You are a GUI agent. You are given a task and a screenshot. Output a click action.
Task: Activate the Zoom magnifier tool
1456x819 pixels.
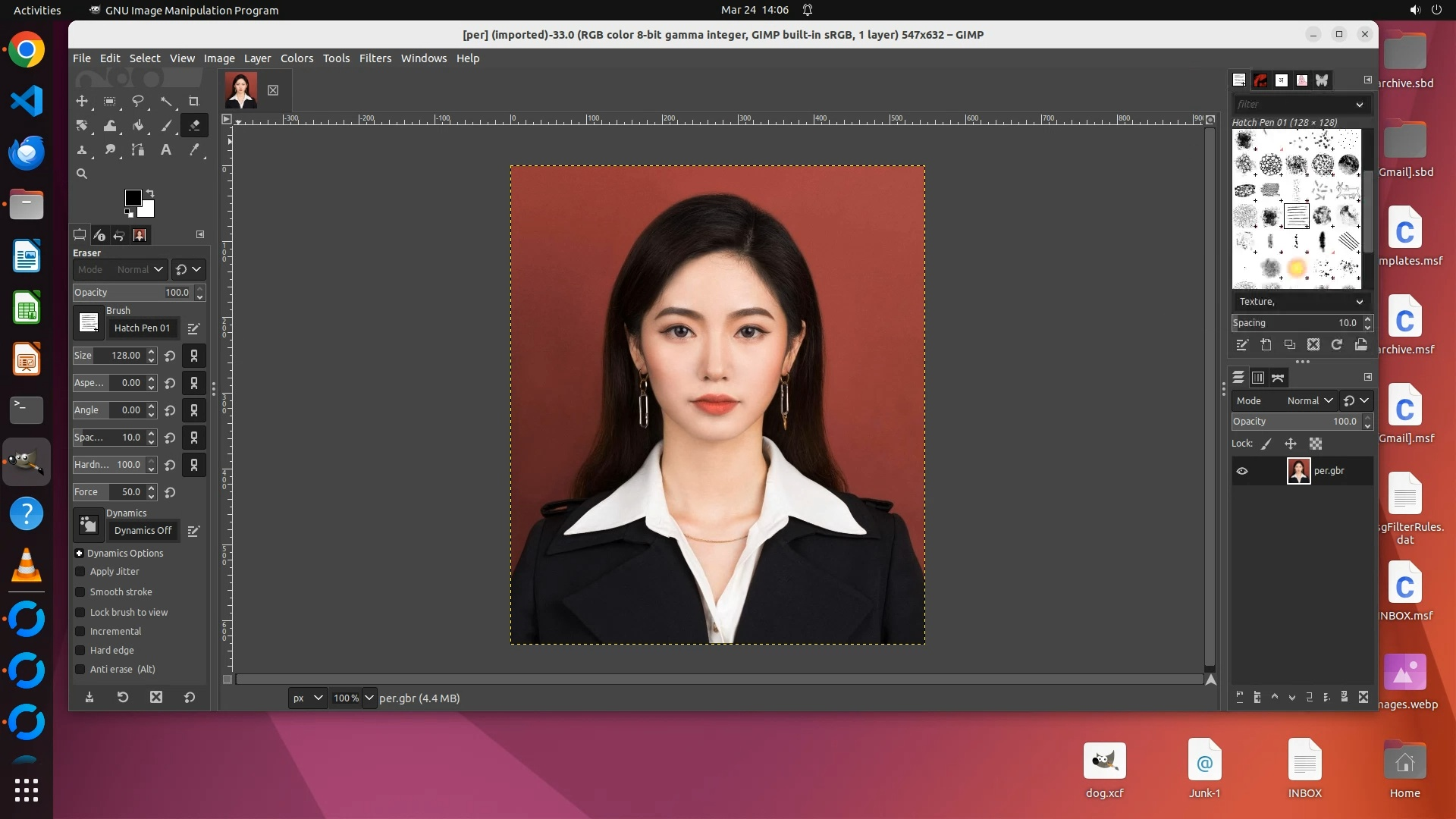pos(82,174)
